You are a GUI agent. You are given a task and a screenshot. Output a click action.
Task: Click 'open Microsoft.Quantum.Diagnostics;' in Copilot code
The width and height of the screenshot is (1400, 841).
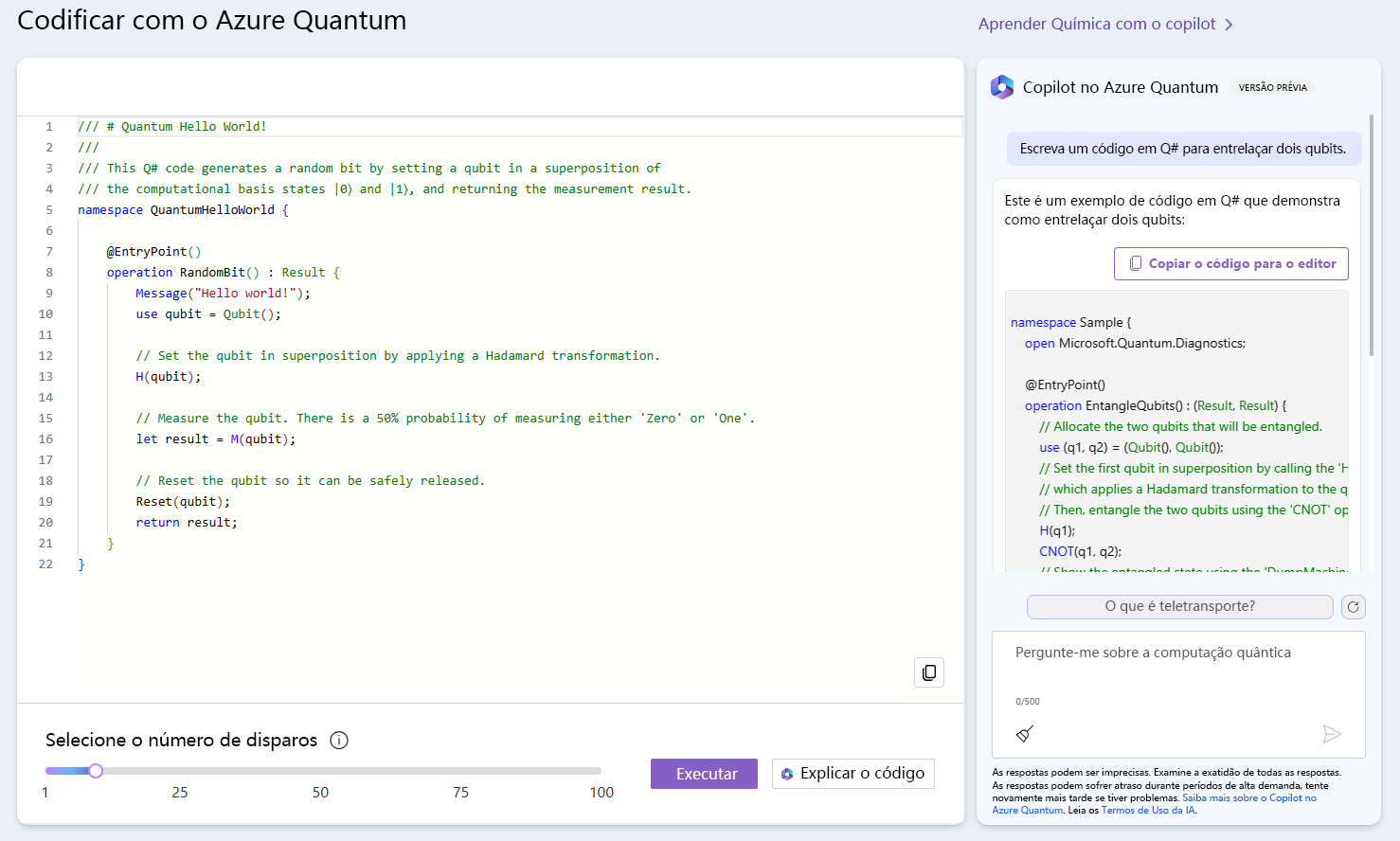click(x=1135, y=343)
